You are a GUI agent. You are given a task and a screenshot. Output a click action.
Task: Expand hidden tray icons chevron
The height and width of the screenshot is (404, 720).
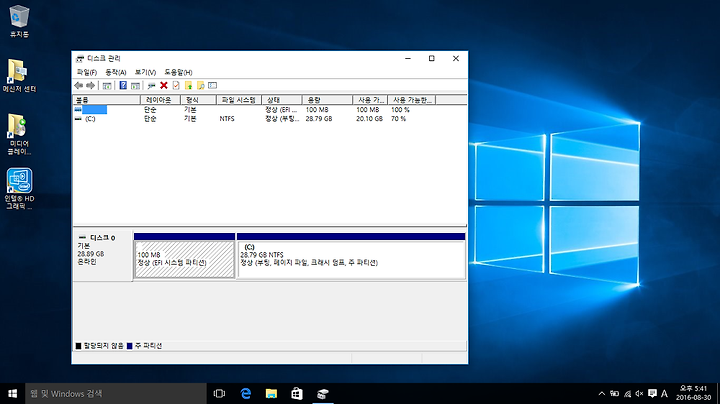tap(602, 393)
